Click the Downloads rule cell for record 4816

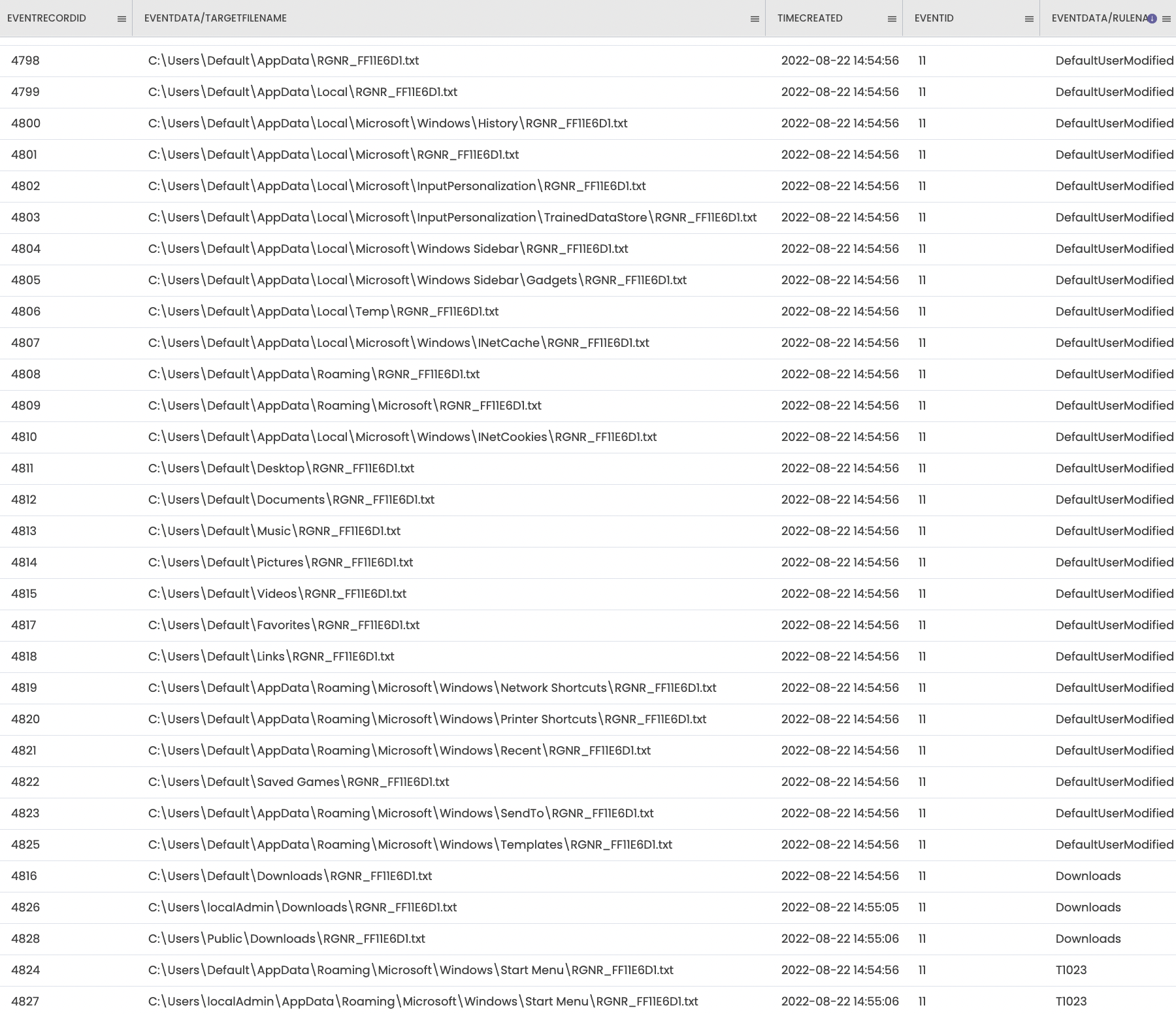tap(1088, 875)
